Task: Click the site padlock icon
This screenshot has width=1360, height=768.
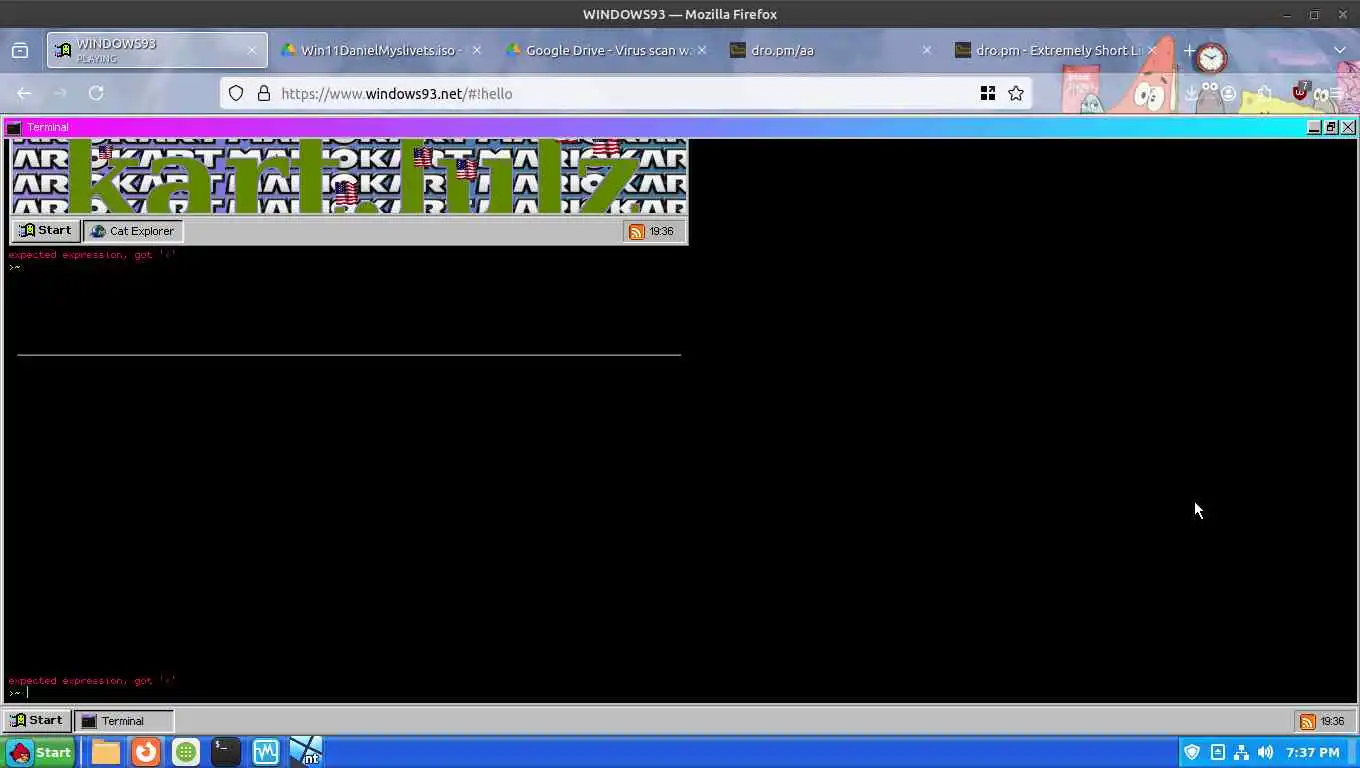Action: (x=264, y=93)
